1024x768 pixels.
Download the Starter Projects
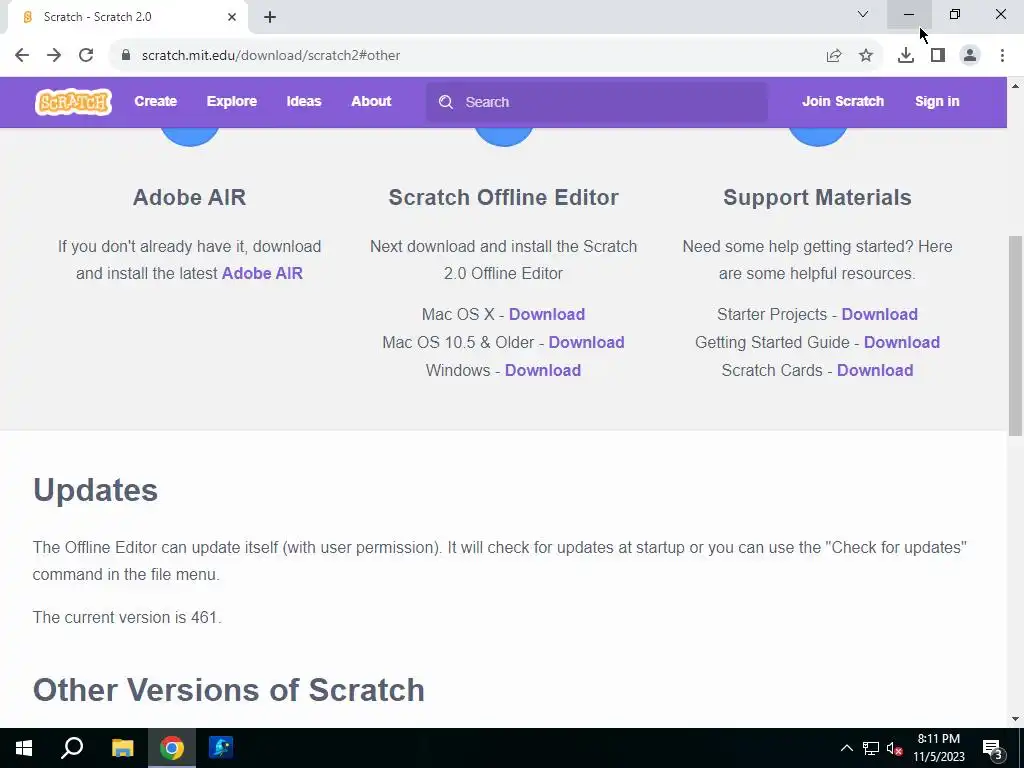click(x=880, y=314)
